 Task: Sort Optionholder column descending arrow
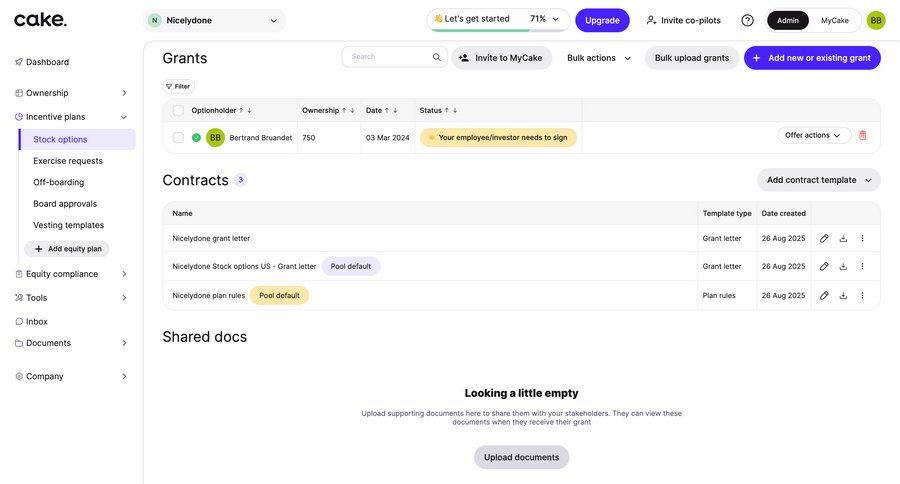click(x=249, y=110)
